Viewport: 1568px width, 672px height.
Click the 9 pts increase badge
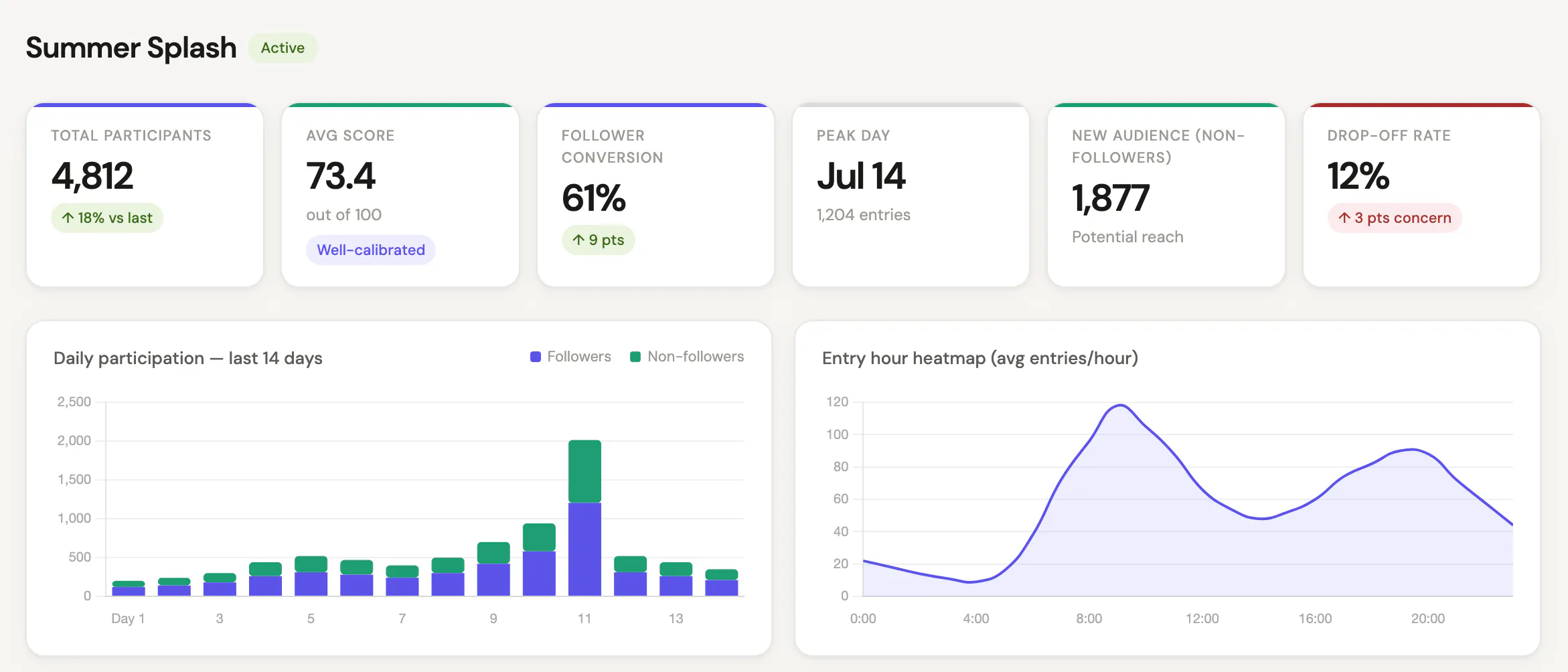(x=599, y=240)
